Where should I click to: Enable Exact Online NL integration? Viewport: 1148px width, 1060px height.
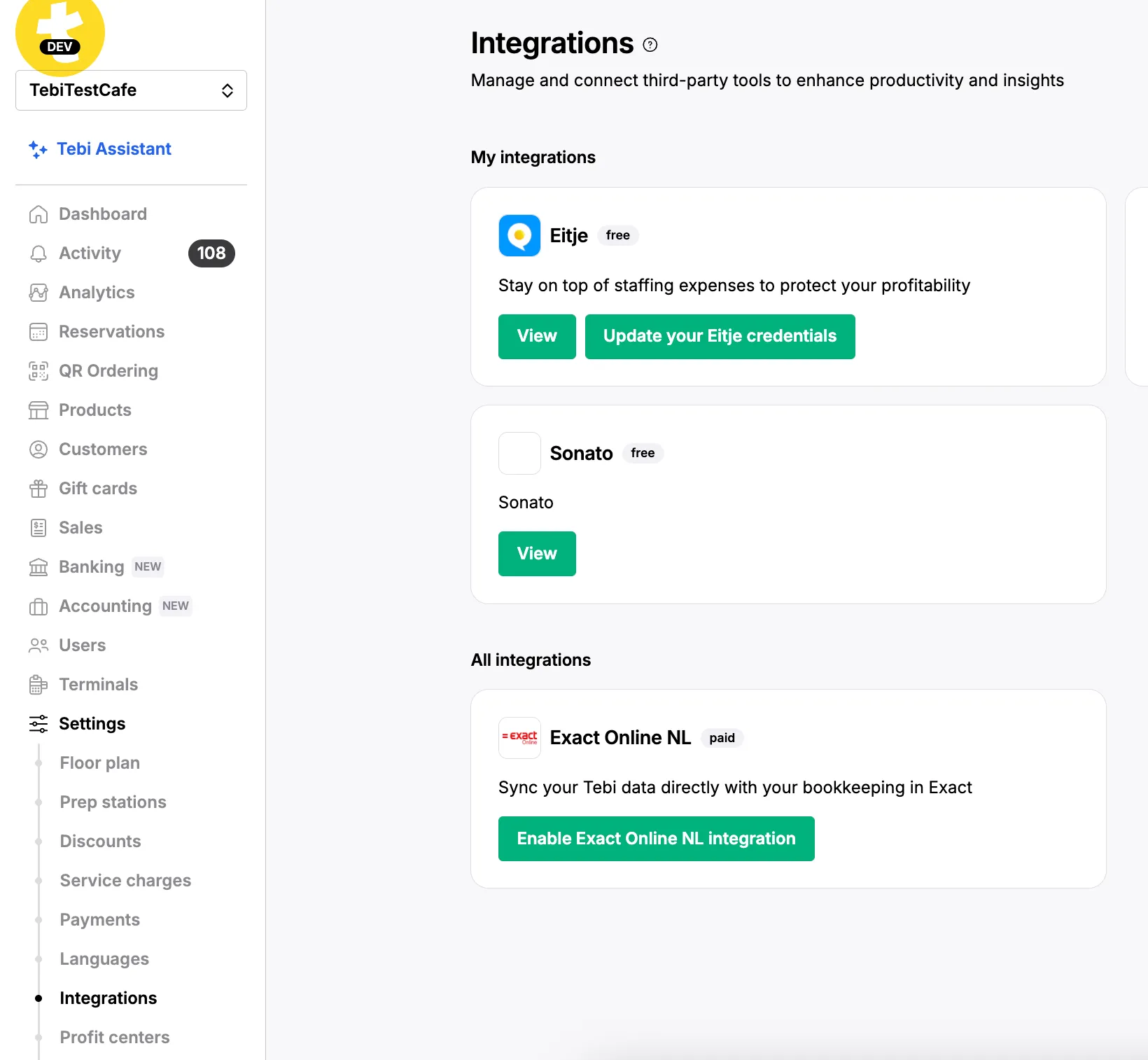click(x=656, y=839)
